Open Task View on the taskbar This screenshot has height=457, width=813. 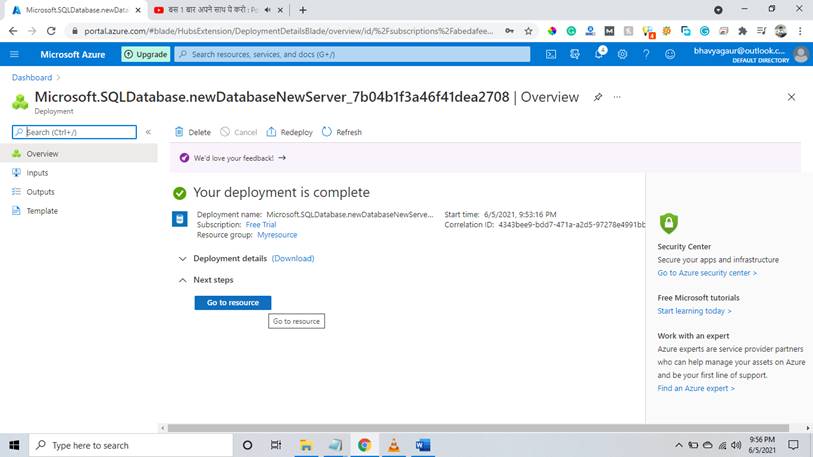(x=276, y=445)
